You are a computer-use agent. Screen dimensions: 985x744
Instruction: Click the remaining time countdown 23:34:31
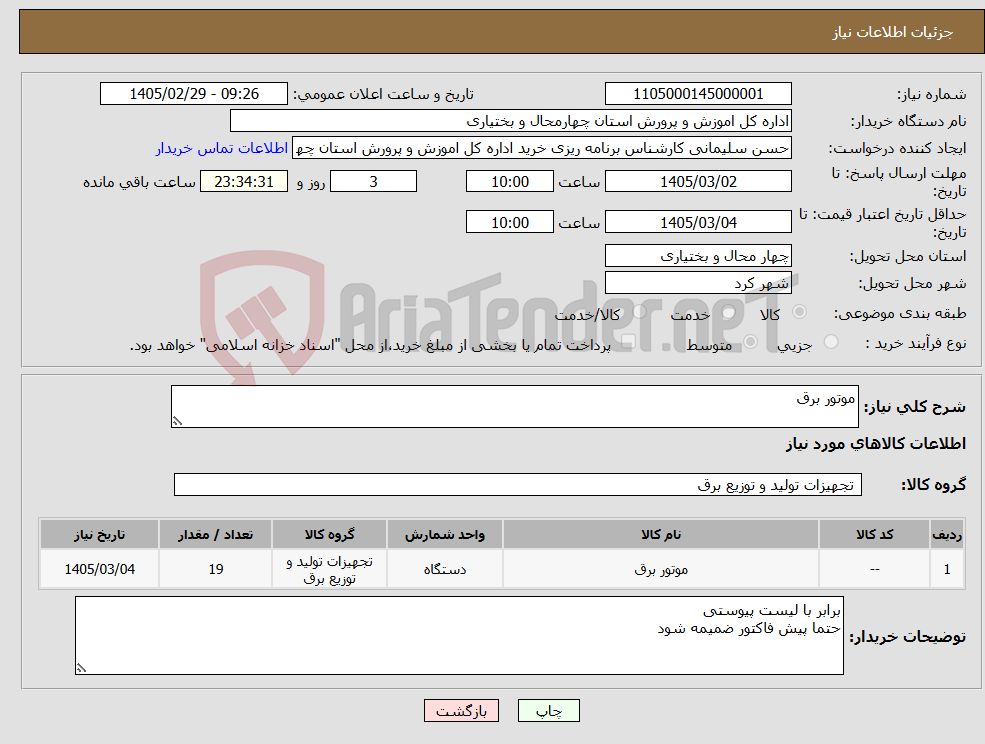pyautogui.click(x=244, y=182)
